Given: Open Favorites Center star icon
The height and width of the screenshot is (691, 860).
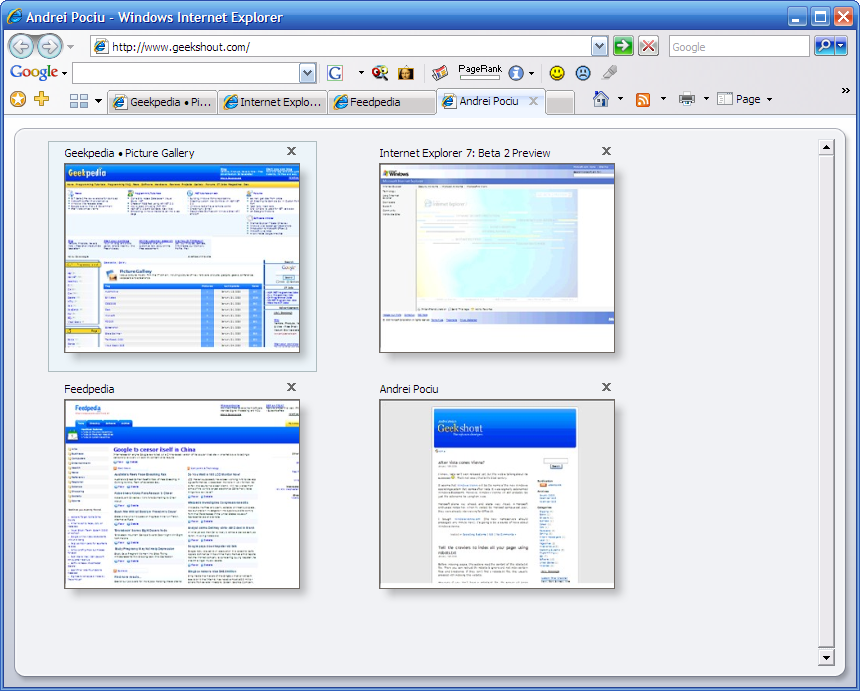Looking at the screenshot, I should (x=18, y=99).
